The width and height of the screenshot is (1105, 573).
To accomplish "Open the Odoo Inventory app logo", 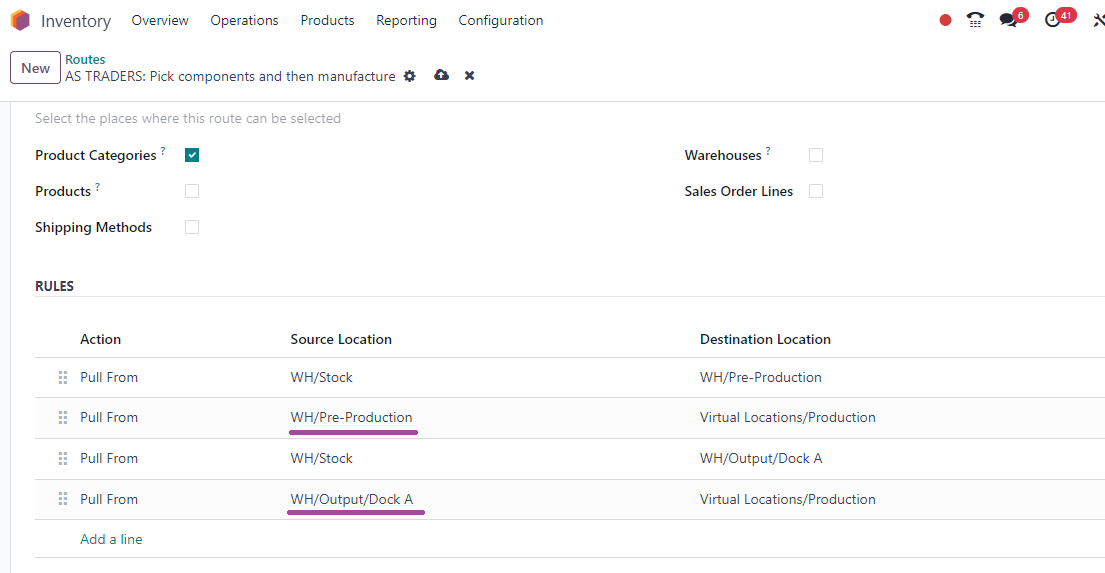I will [x=20, y=20].
